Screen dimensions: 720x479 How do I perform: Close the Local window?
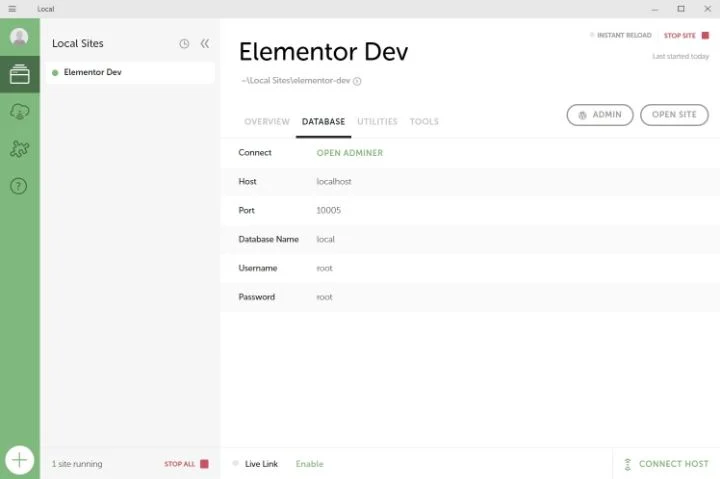coord(708,9)
